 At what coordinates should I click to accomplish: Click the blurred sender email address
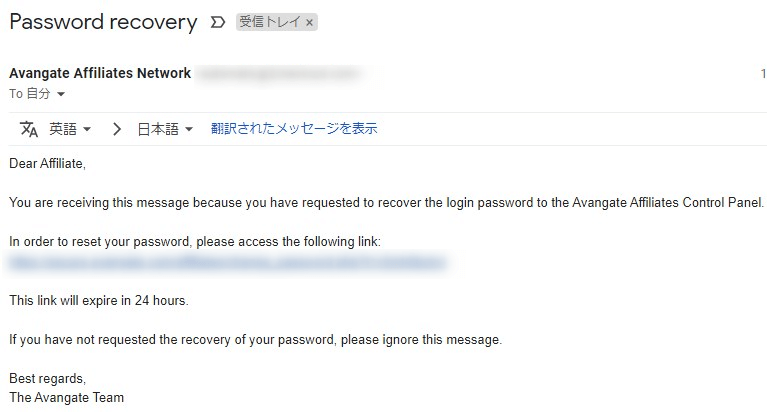click(279, 73)
